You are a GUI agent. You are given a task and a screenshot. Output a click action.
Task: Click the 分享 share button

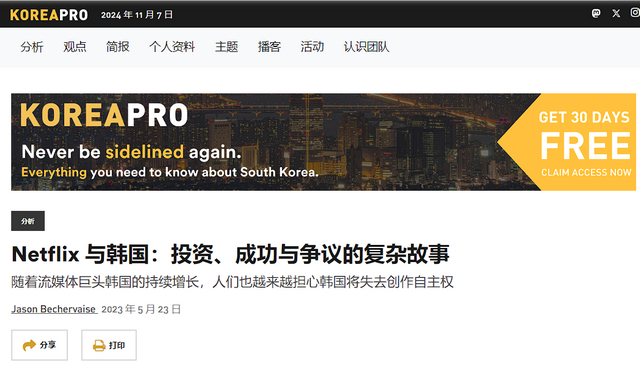pos(39,345)
